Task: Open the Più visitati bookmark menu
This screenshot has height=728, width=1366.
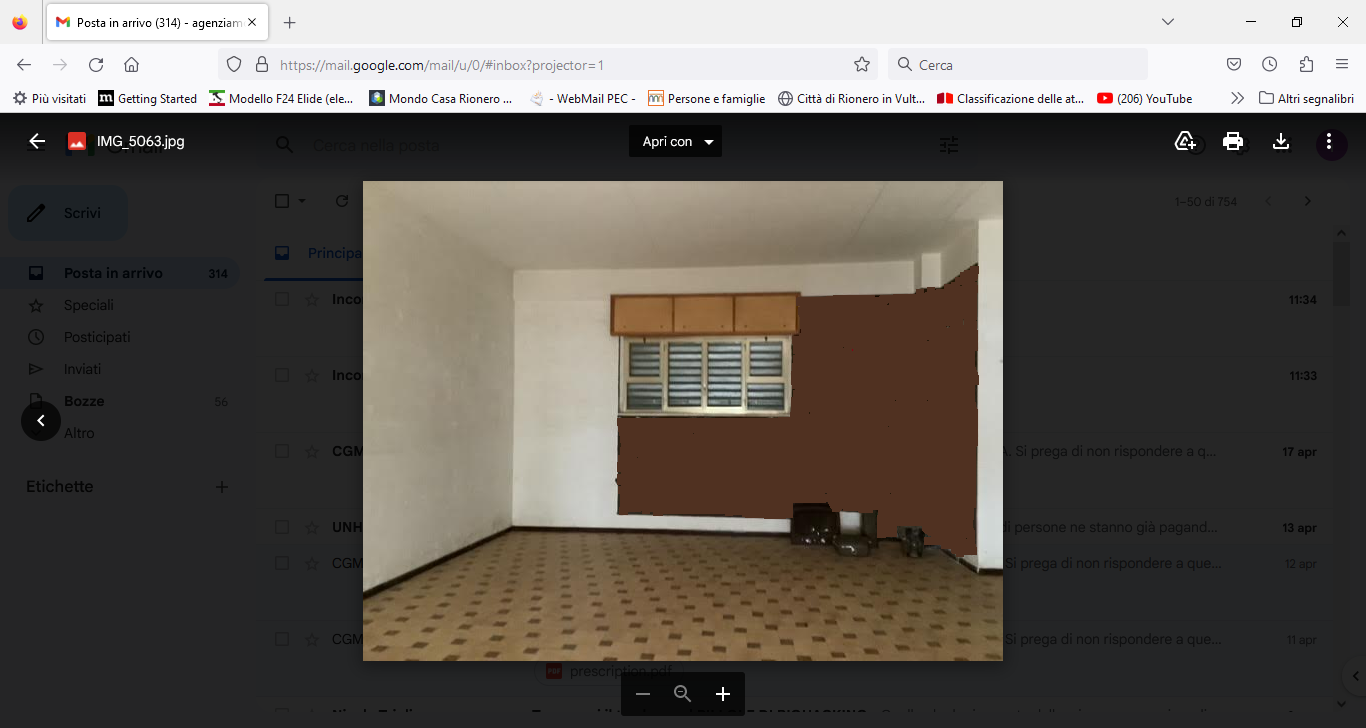Action: [49, 98]
